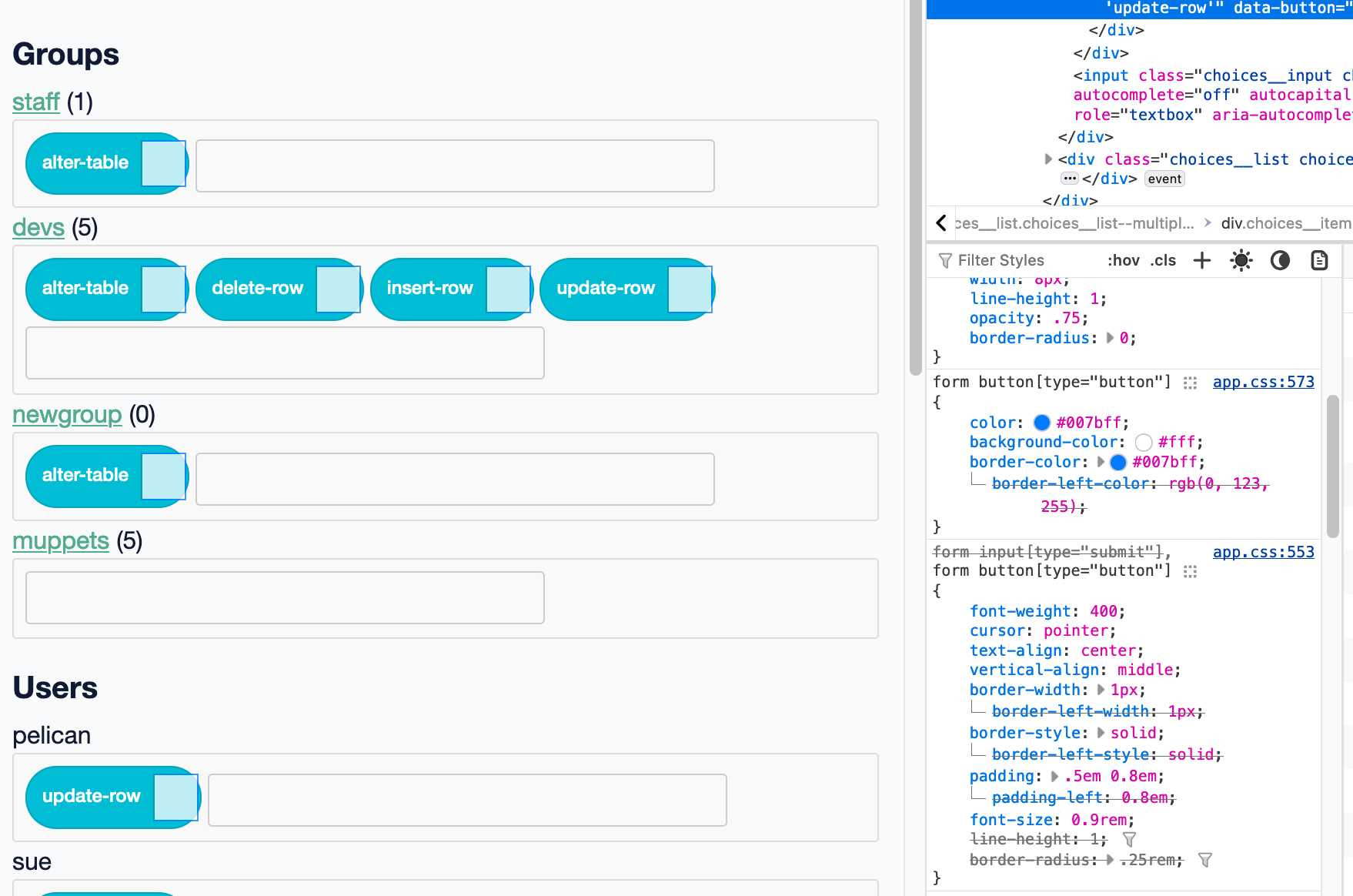Open the muppets group link
Viewport: 1353px width, 896px height.
pos(61,541)
